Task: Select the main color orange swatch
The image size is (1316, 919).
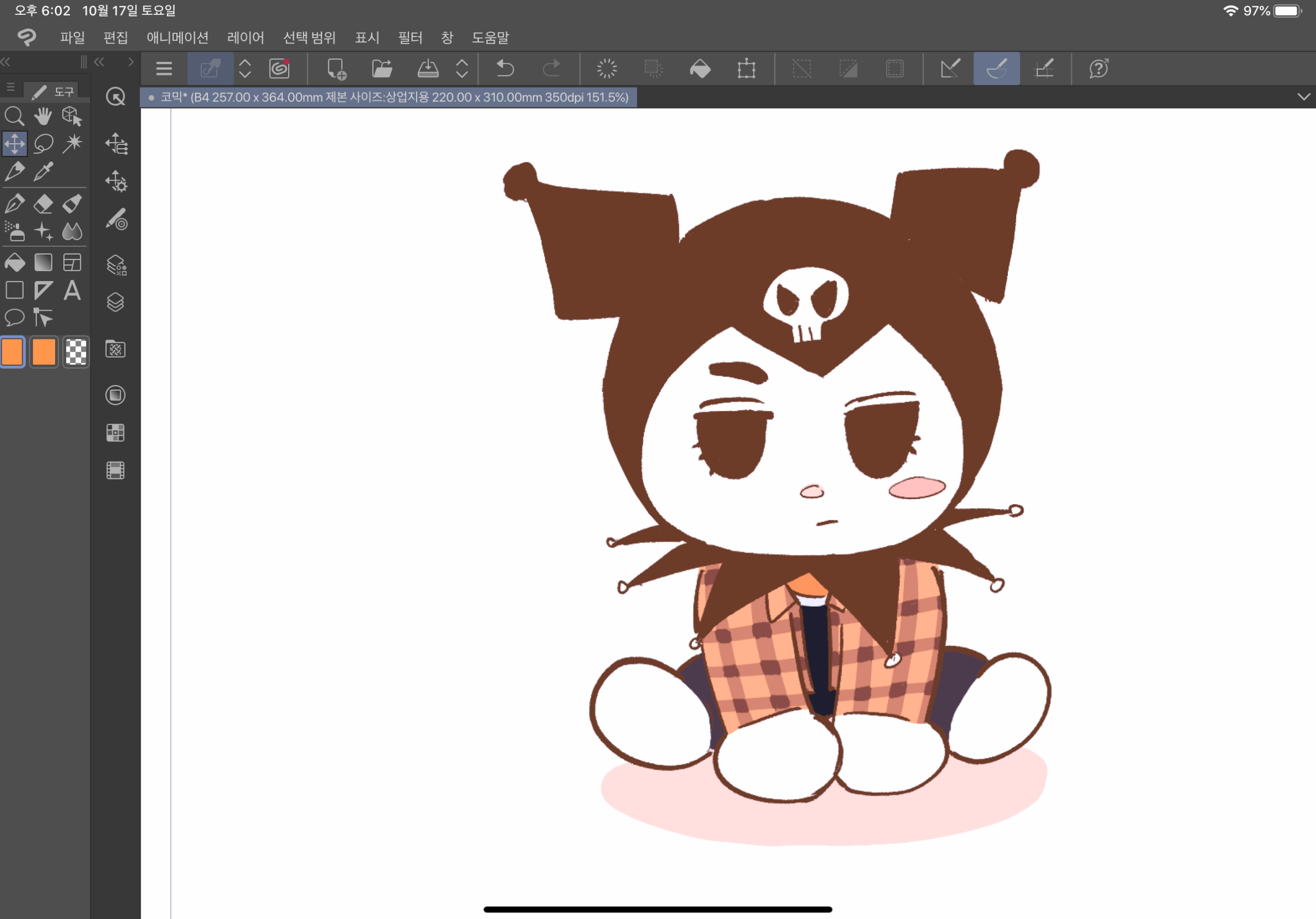Action: point(13,351)
